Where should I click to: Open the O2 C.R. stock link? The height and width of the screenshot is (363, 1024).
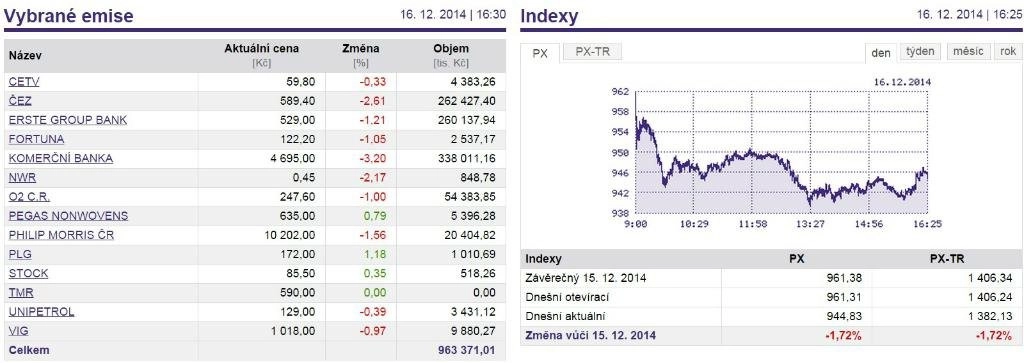pyautogui.click(x=29, y=197)
